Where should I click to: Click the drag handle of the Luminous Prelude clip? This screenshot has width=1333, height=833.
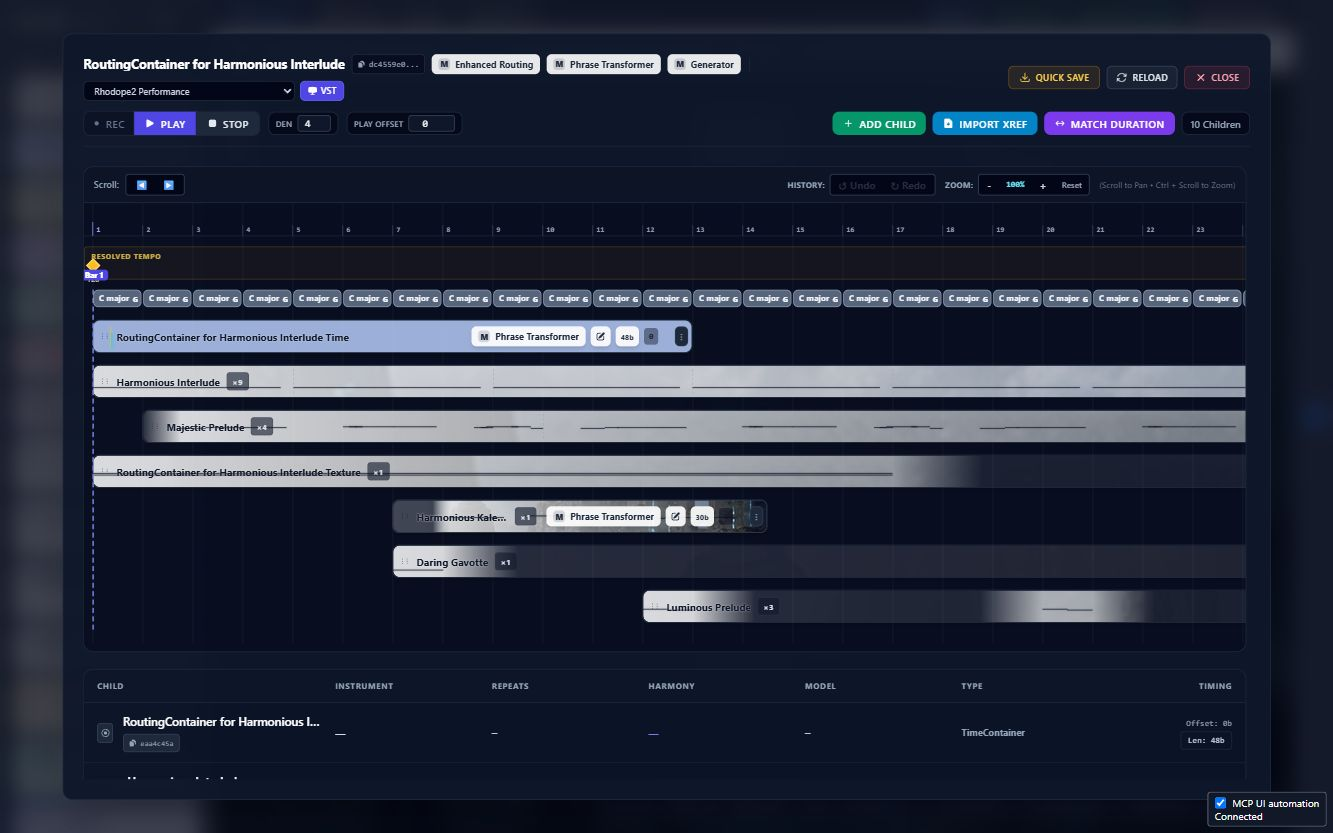(x=654, y=607)
